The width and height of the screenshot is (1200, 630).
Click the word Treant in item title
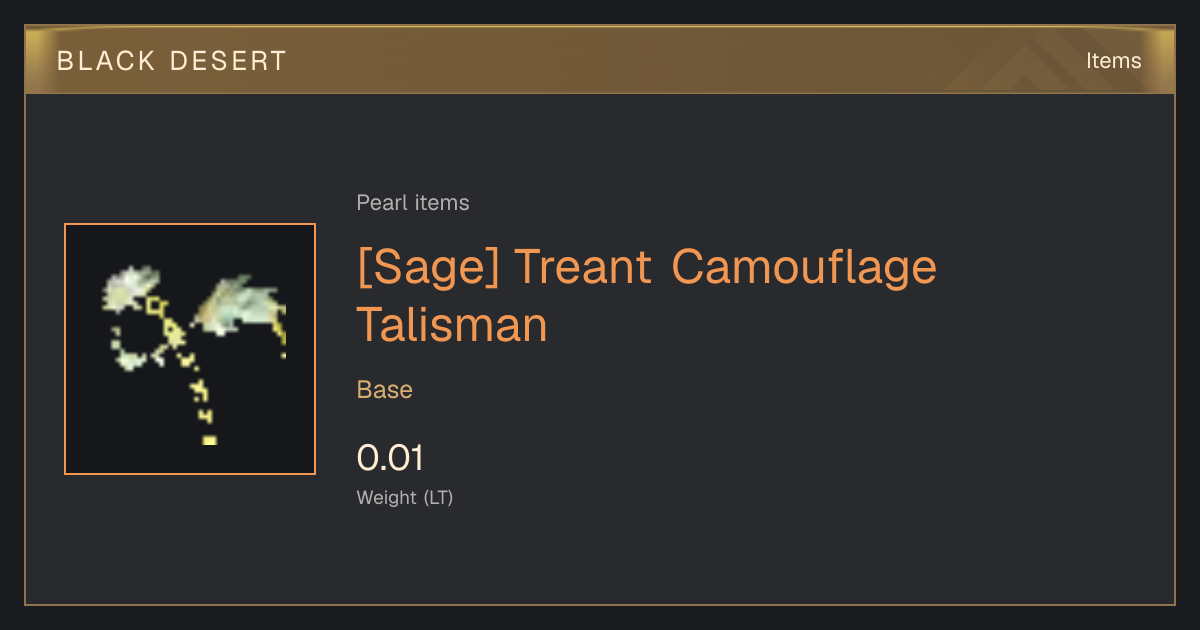[582, 267]
